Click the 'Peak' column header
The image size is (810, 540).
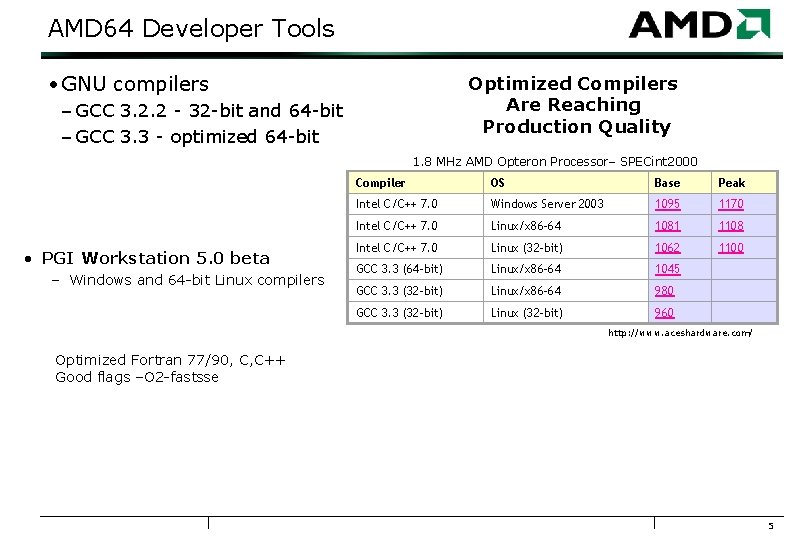(731, 183)
